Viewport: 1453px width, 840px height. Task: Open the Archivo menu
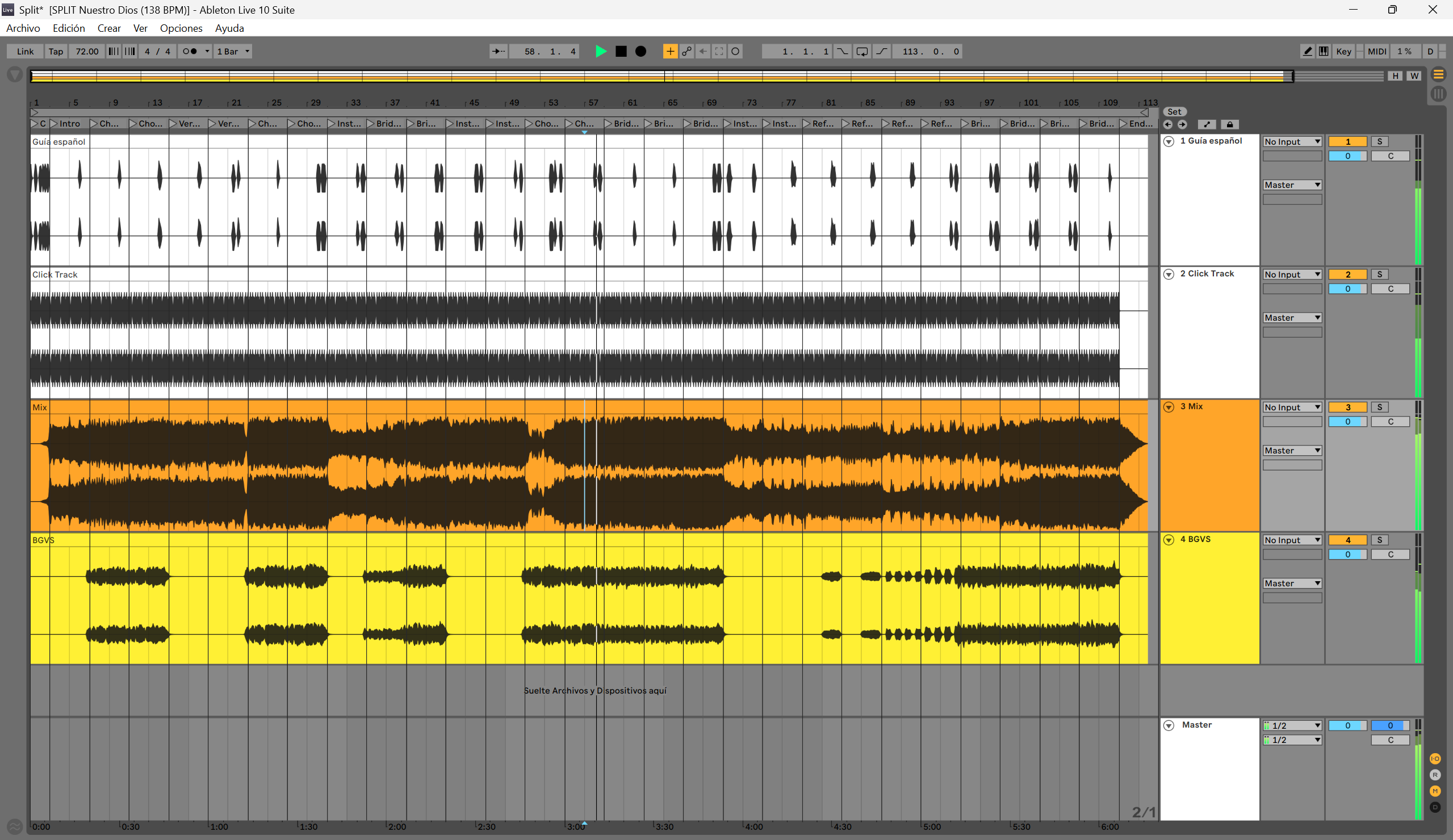(x=23, y=28)
